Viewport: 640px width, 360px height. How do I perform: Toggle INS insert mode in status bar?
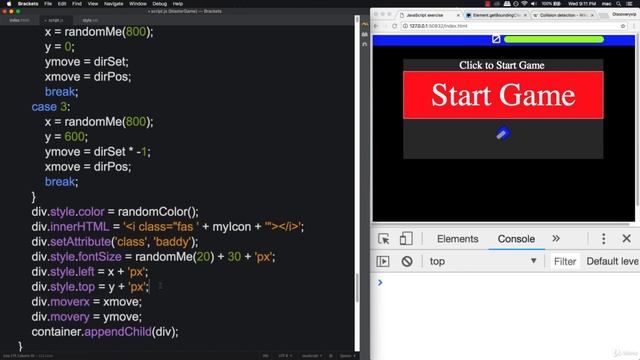pyautogui.click(x=265, y=356)
